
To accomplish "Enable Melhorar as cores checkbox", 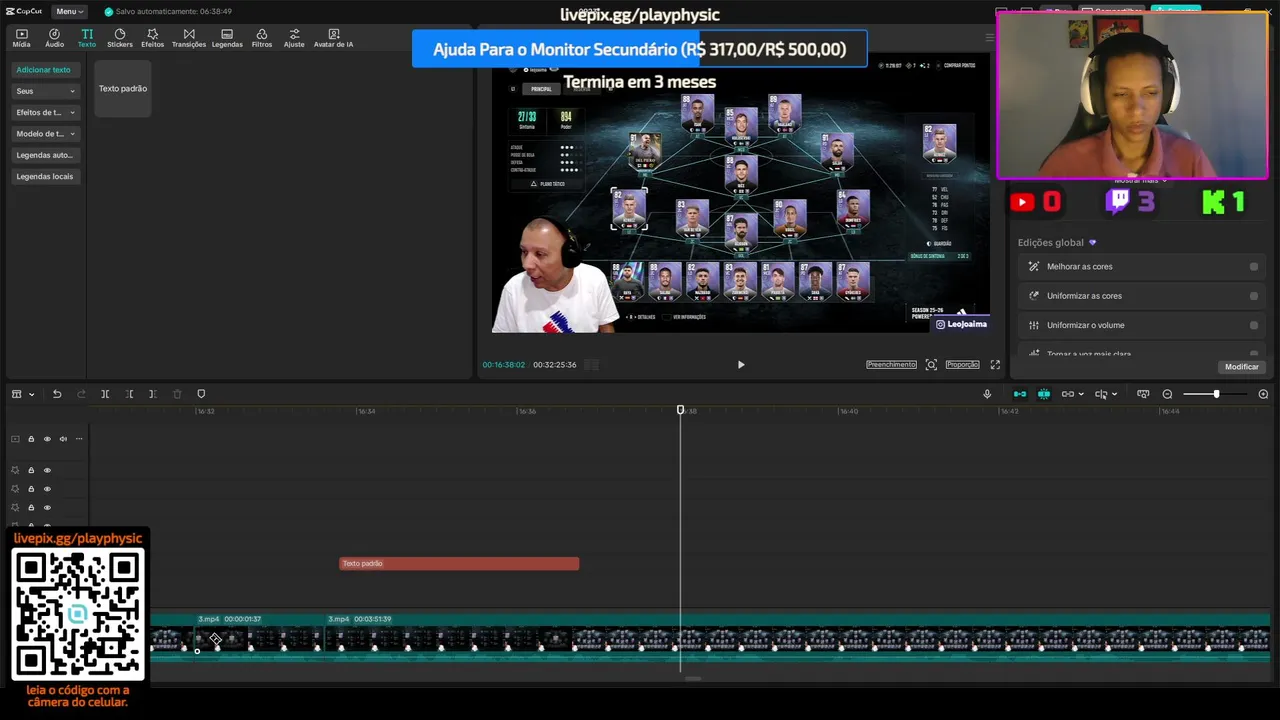I will [1254, 267].
